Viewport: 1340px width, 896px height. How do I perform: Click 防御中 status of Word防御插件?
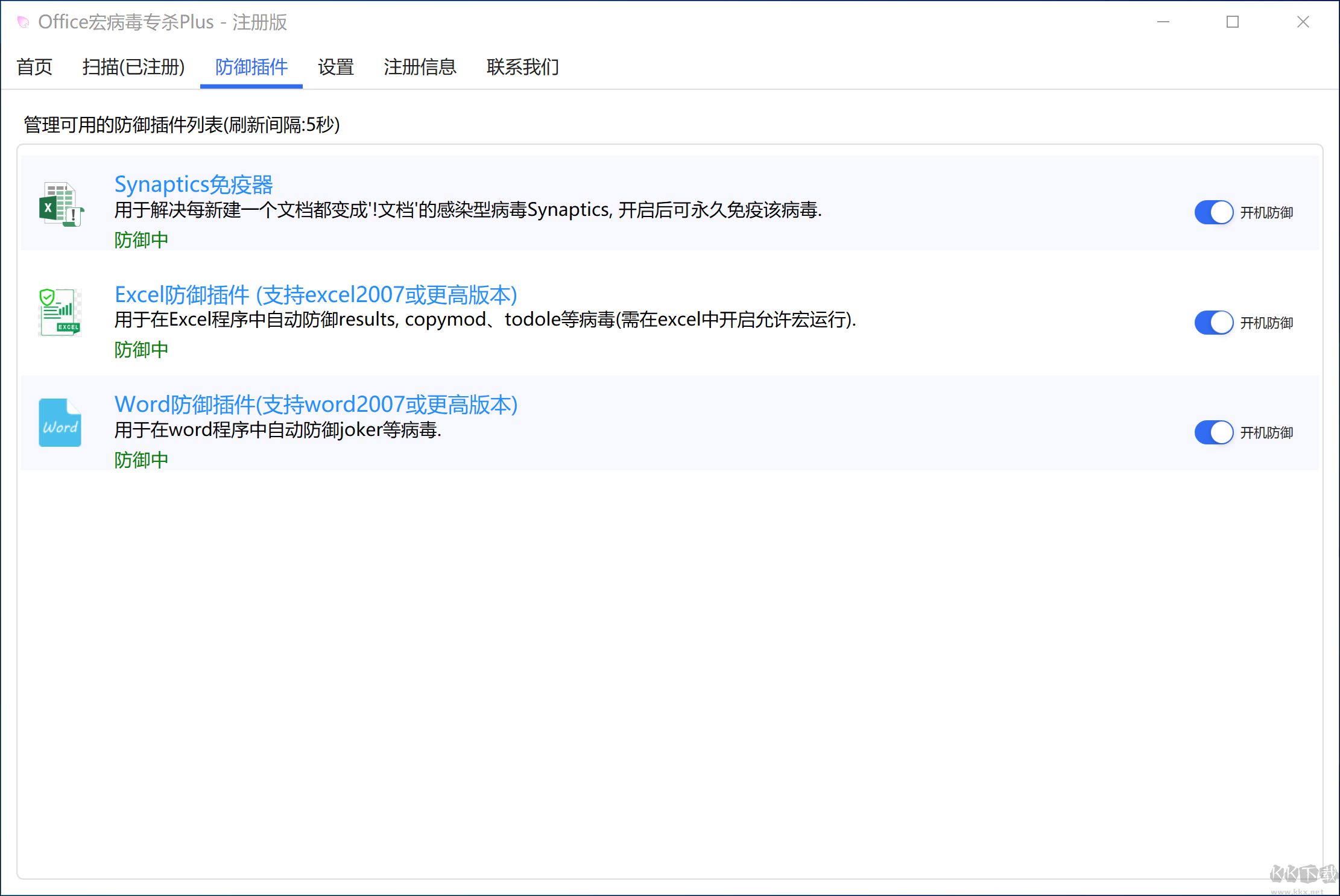(x=141, y=459)
